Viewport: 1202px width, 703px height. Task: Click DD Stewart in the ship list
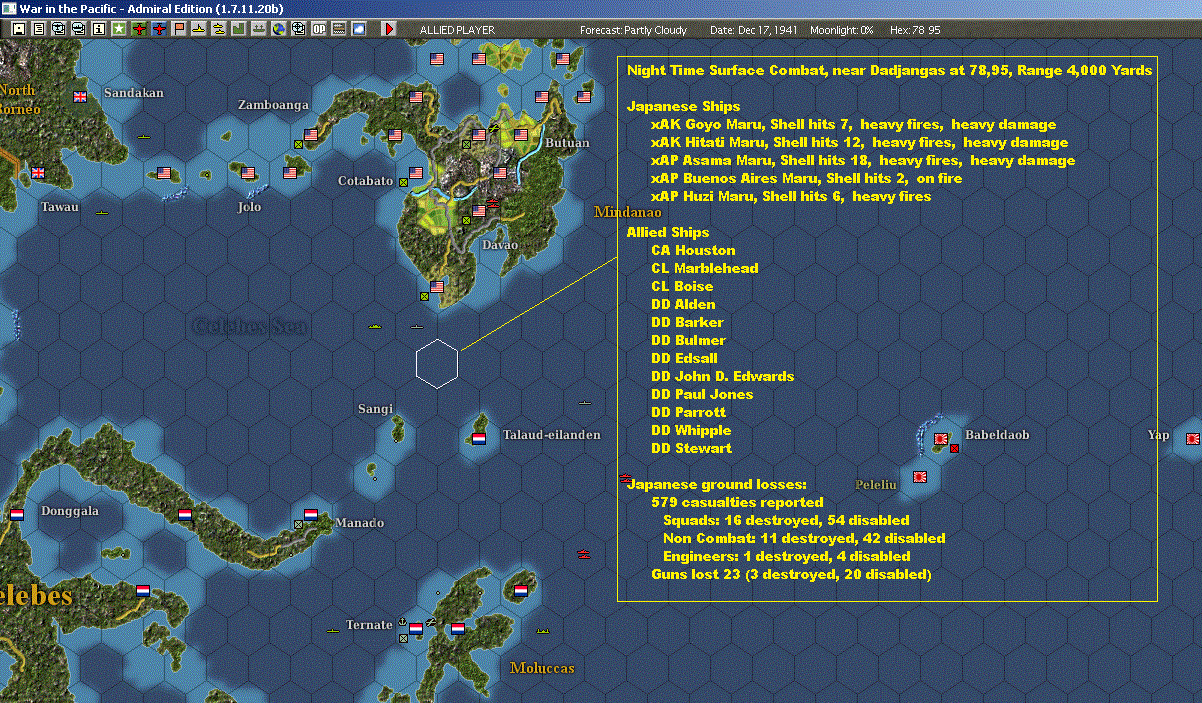691,449
